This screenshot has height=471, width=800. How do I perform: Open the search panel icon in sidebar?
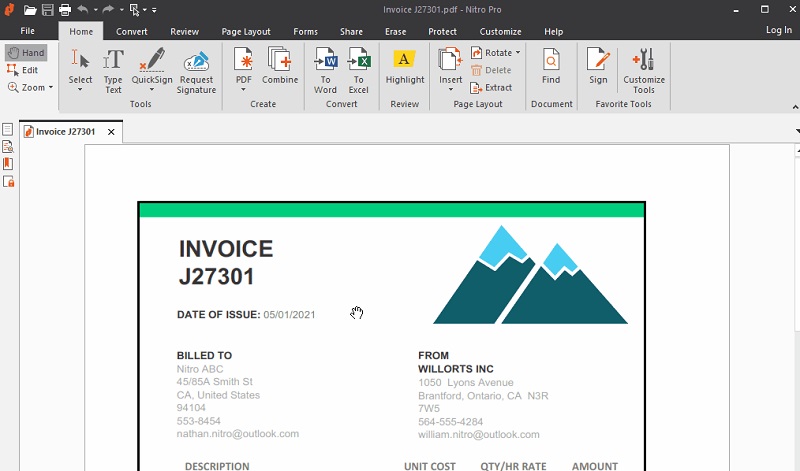coord(8,147)
